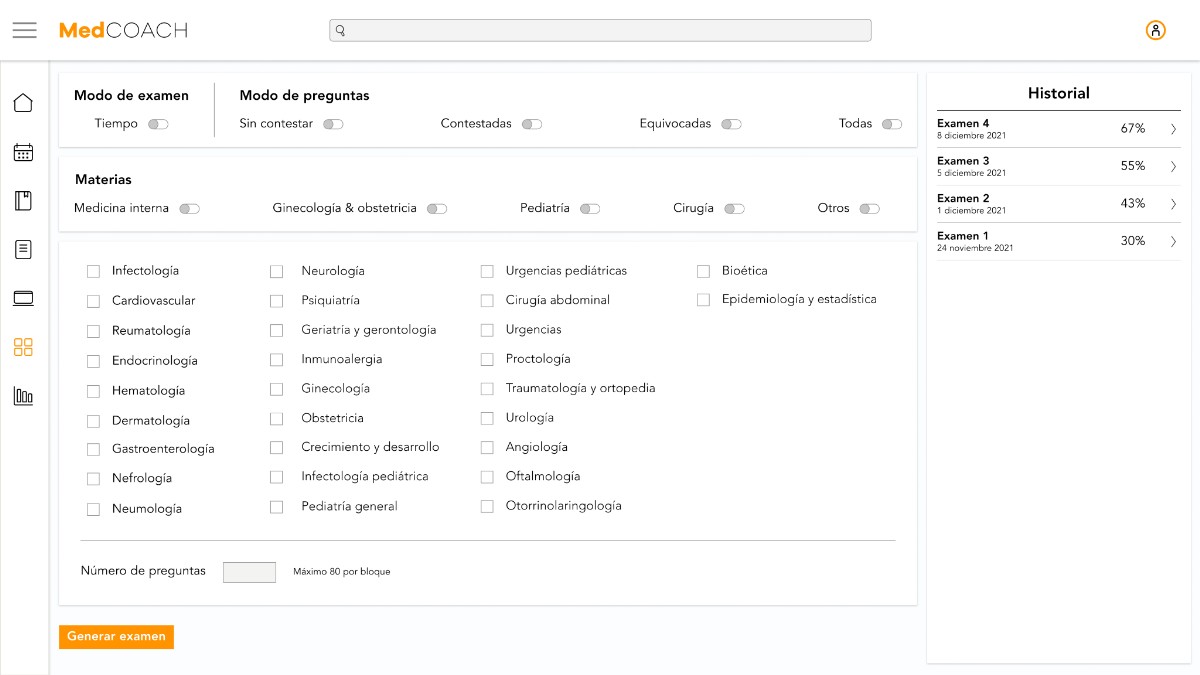Screen dimensions: 1200x675
Task: Switch on the Equivocadas questions toggle
Action: pyautogui.click(x=731, y=124)
